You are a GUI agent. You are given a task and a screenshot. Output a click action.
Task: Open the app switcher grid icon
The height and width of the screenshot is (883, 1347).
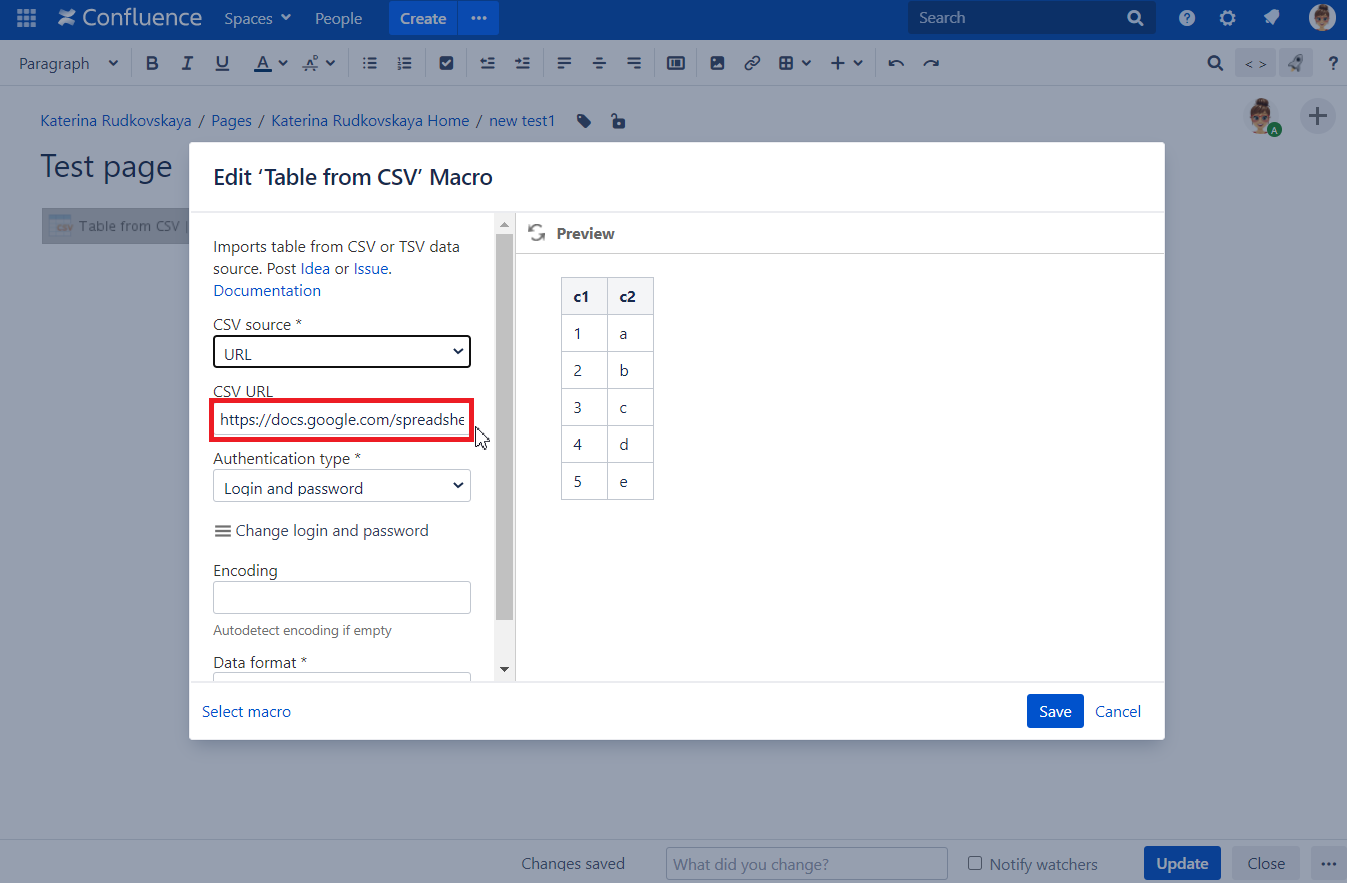point(27,18)
